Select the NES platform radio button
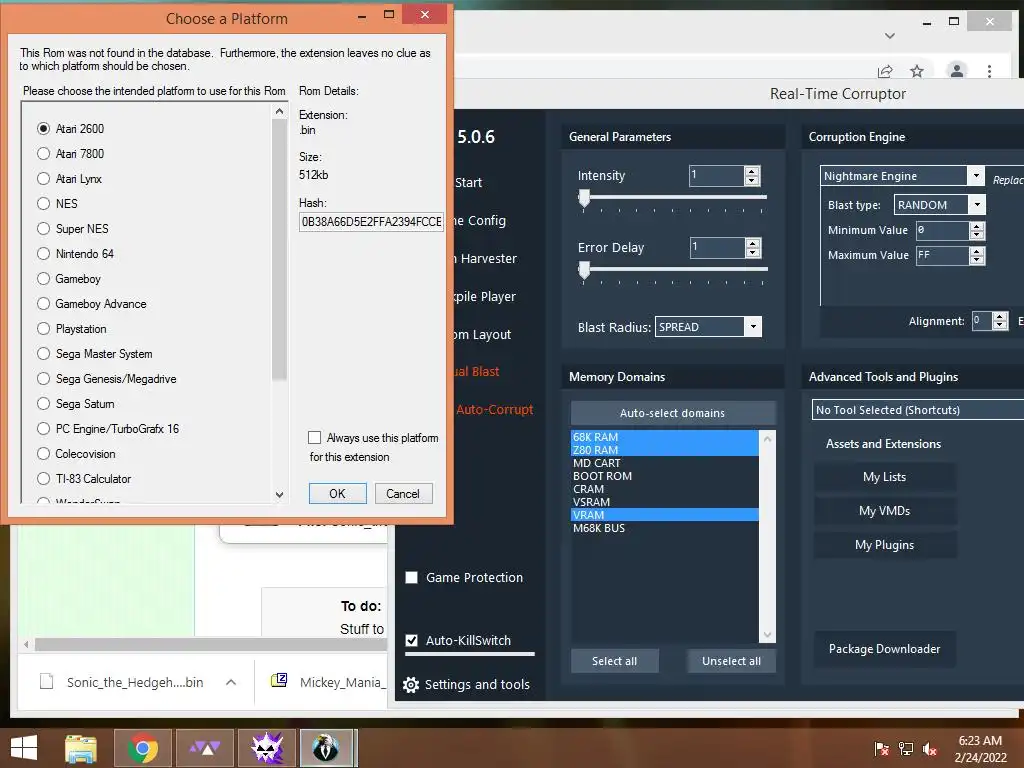The width and height of the screenshot is (1024, 768). tap(44, 204)
